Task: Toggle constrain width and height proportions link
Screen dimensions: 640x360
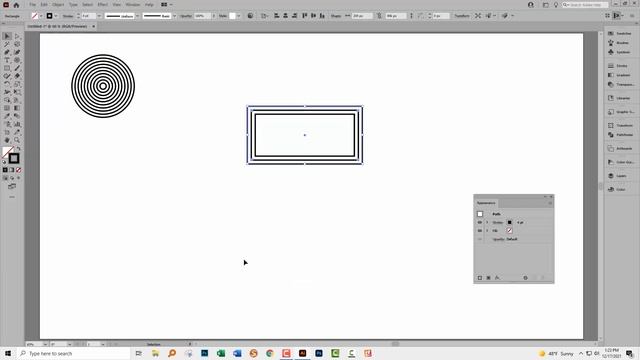Action: point(379,16)
